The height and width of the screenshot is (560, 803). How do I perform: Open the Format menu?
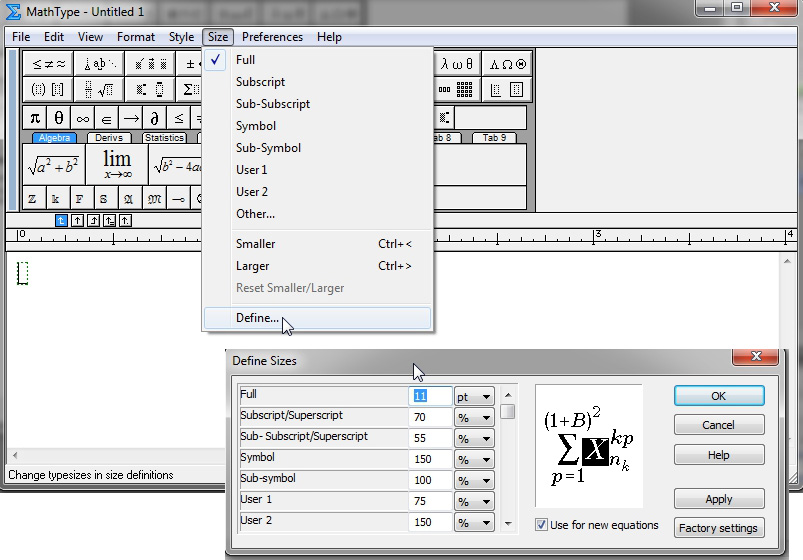tap(136, 37)
